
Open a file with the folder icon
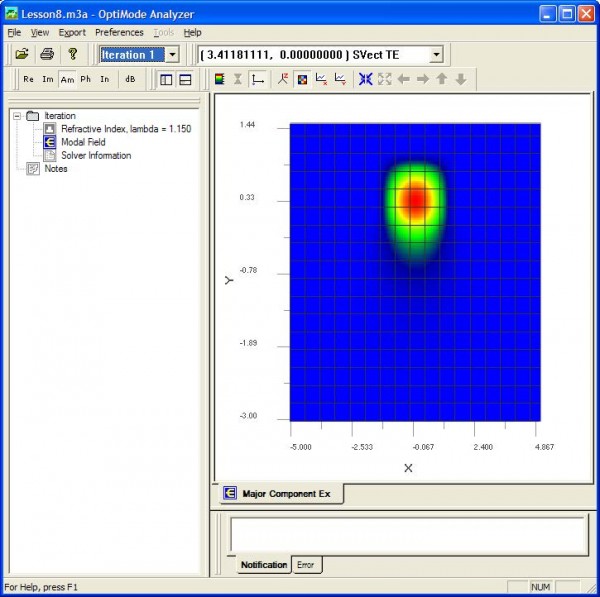click(x=22, y=54)
